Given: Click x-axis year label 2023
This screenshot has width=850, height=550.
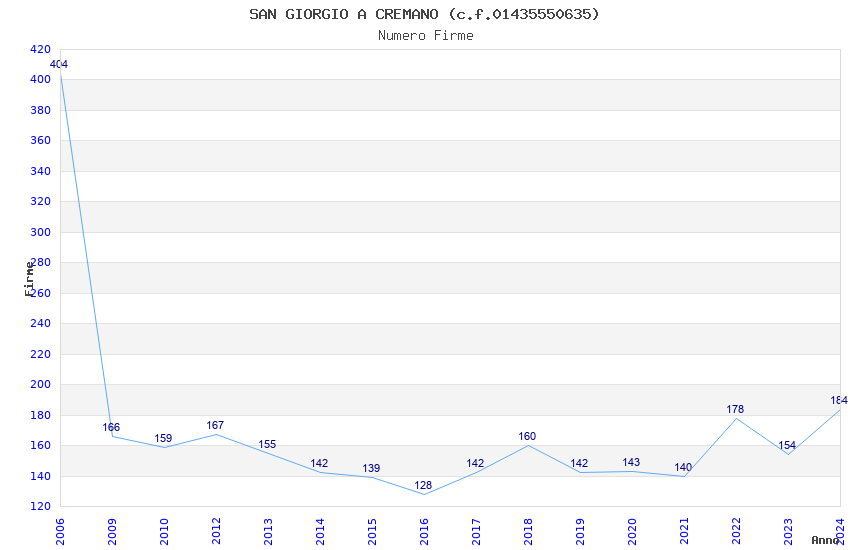Looking at the screenshot, I should 788,532.
